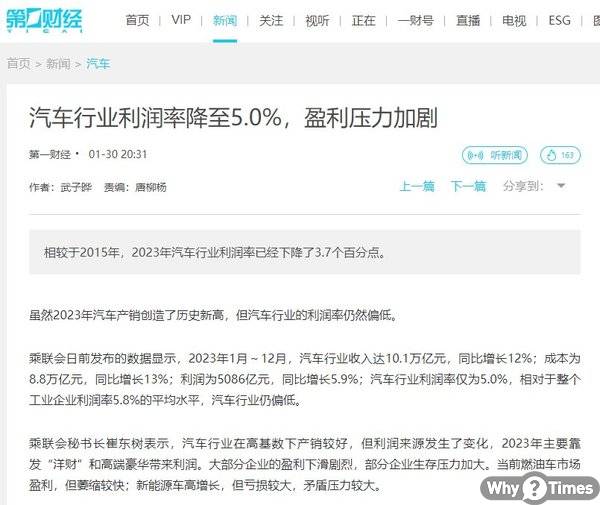This screenshot has width=600, height=505.
Task: Go to 新闻 in breadcrumb
Action: 58,64
